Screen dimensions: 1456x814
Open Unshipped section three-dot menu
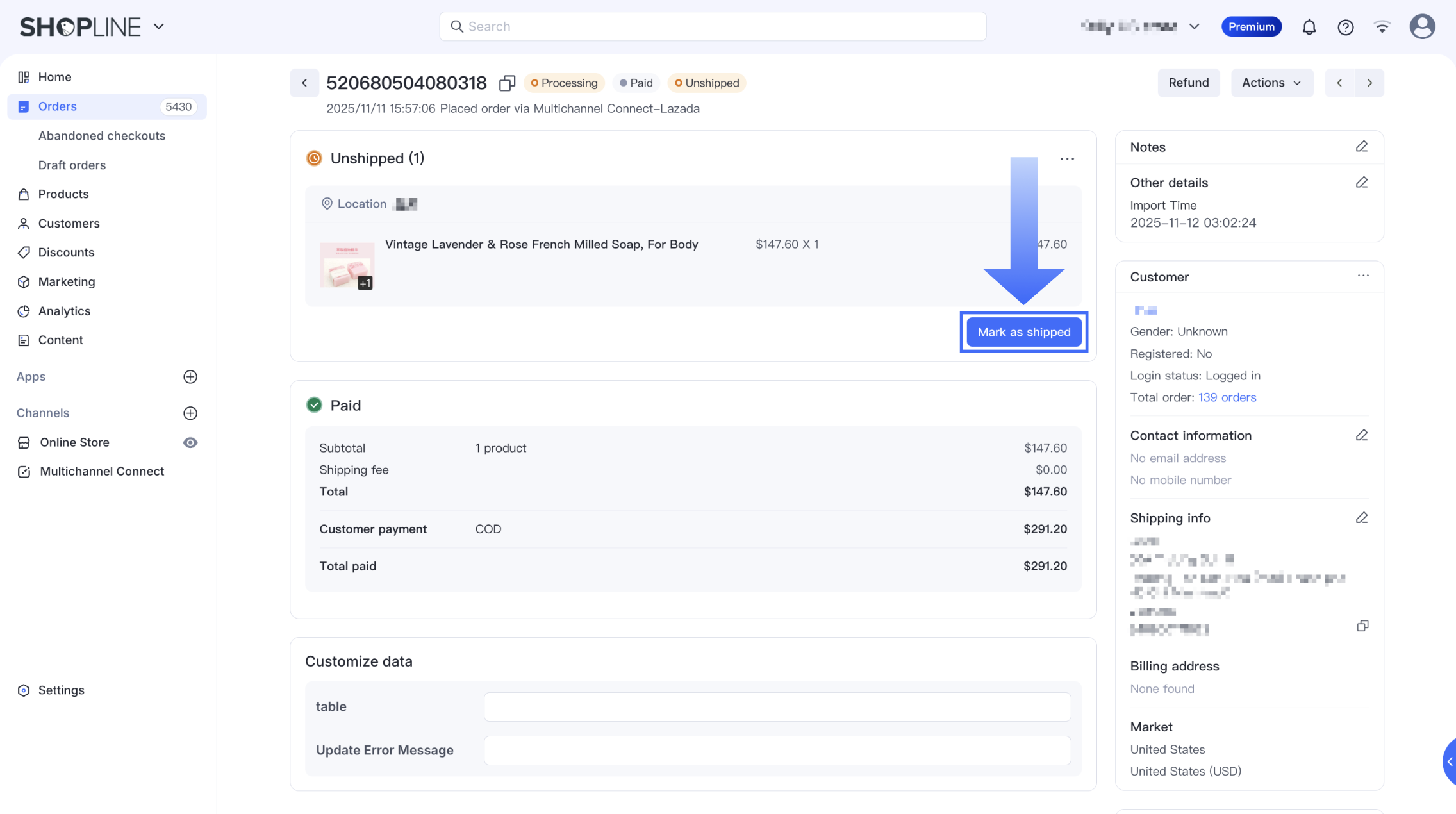tap(1066, 159)
